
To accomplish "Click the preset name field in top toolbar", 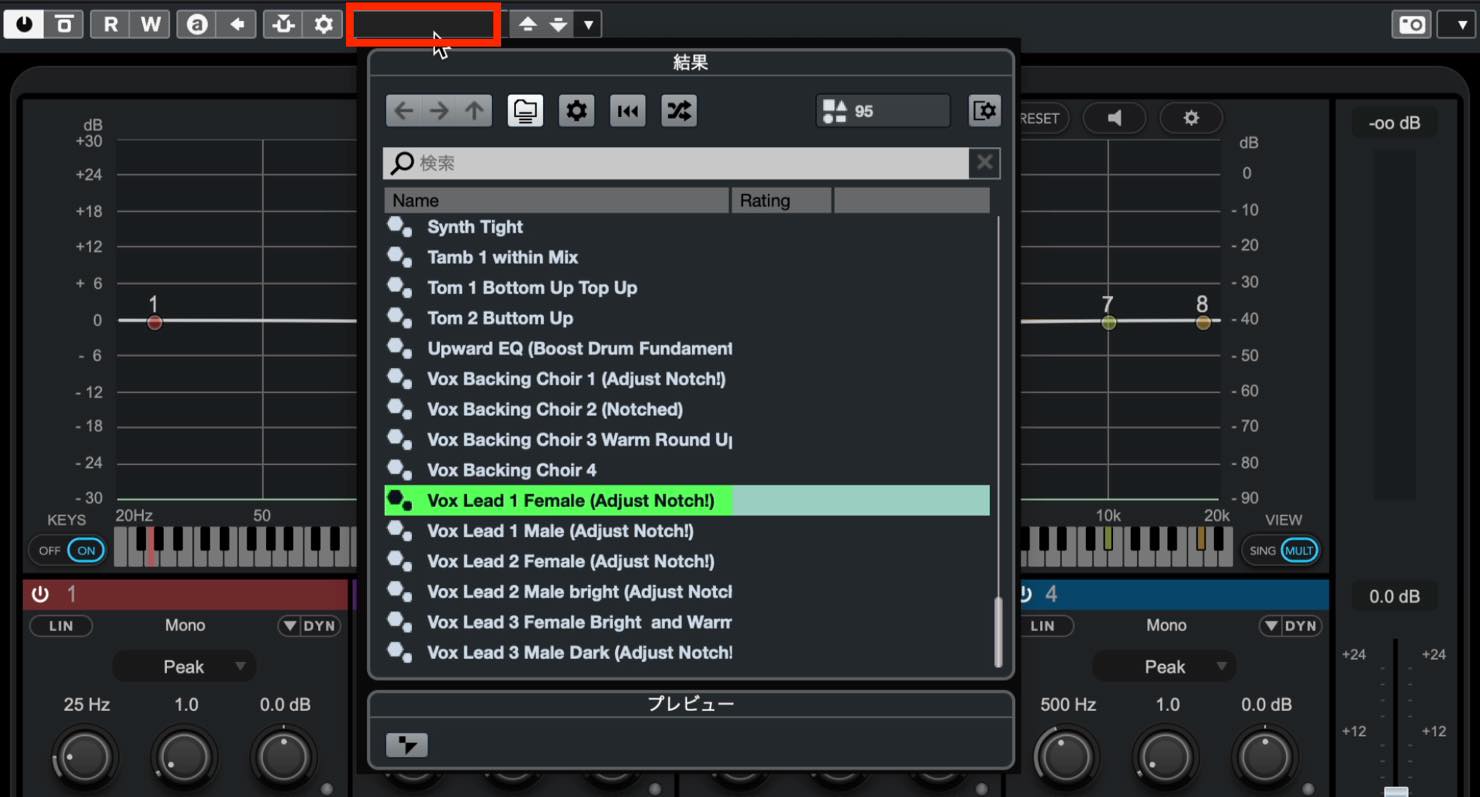I will tap(424, 24).
